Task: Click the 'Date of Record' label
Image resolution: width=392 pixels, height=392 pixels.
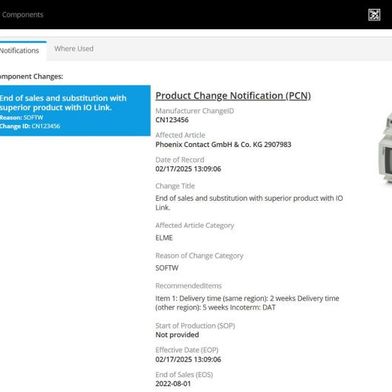Action: coord(180,160)
